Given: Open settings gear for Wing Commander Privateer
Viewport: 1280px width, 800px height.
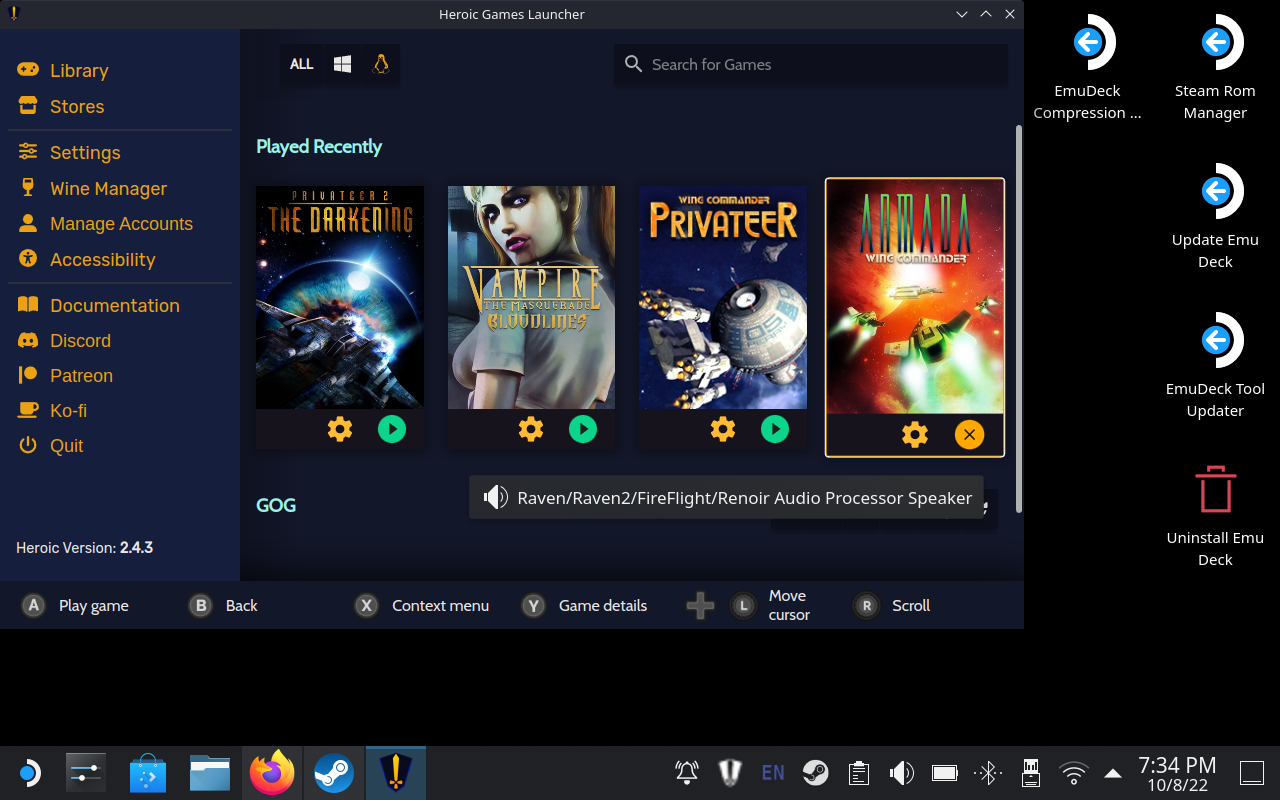Looking at the screenshot, I should (723, 430).
